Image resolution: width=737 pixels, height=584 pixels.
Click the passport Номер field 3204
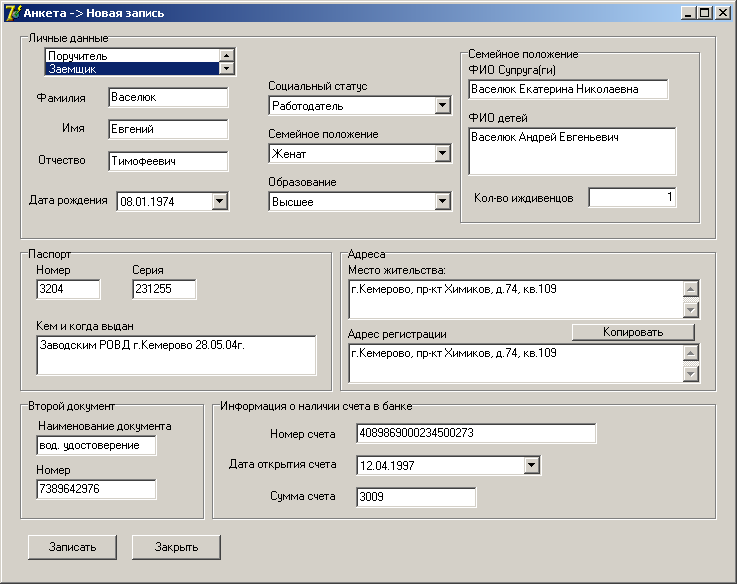(x=68, y=289)
